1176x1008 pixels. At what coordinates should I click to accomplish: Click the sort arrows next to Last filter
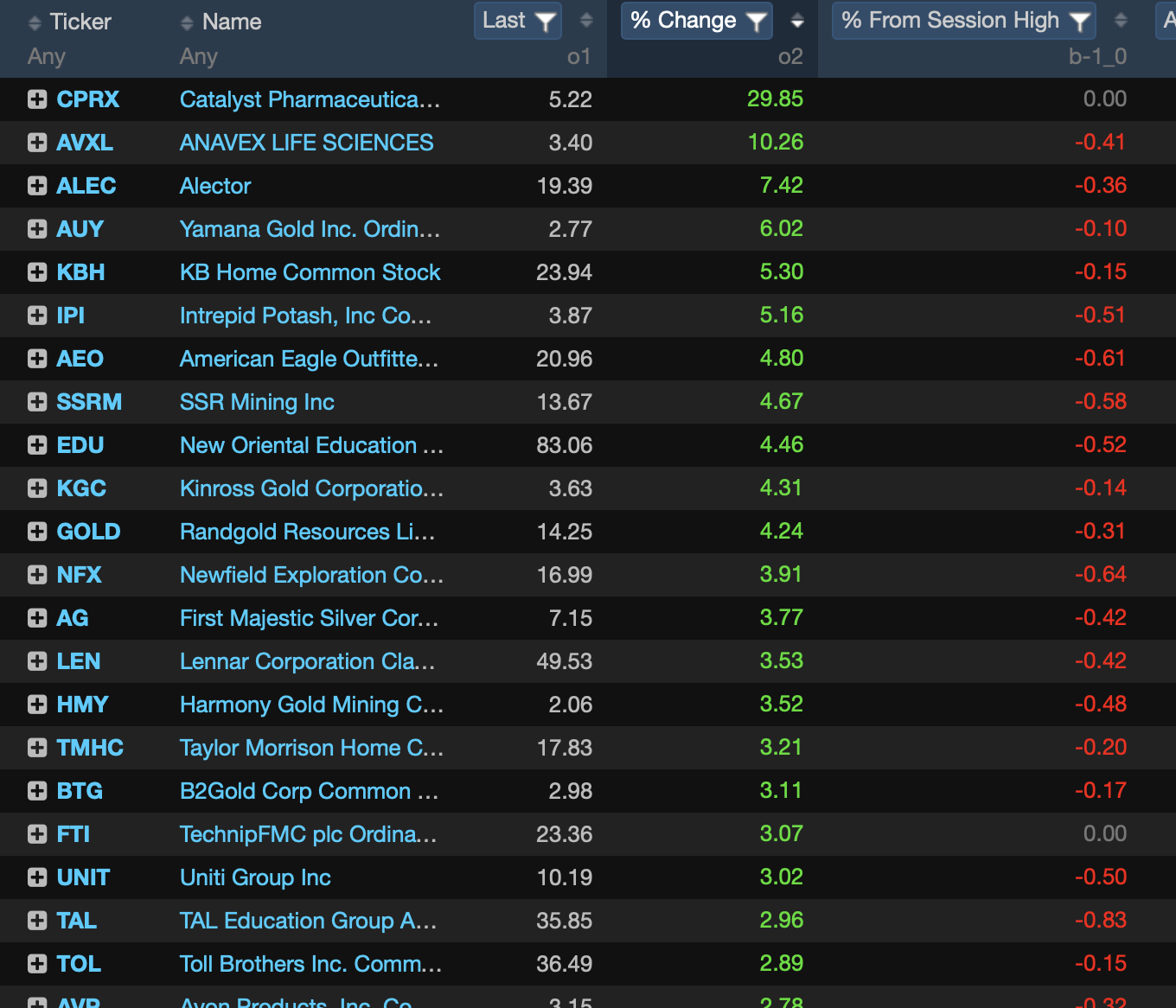(586, 20)
